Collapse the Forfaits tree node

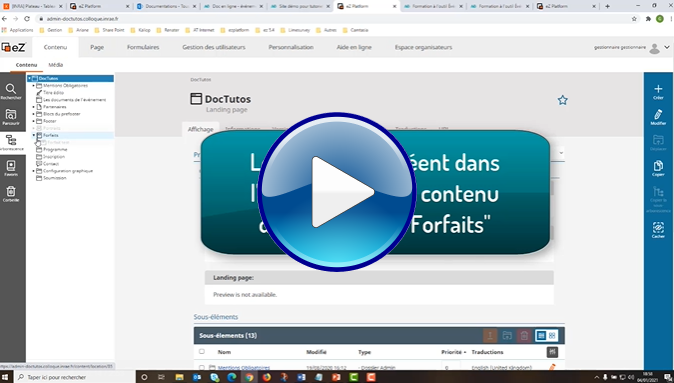click(x=34, y=135)
